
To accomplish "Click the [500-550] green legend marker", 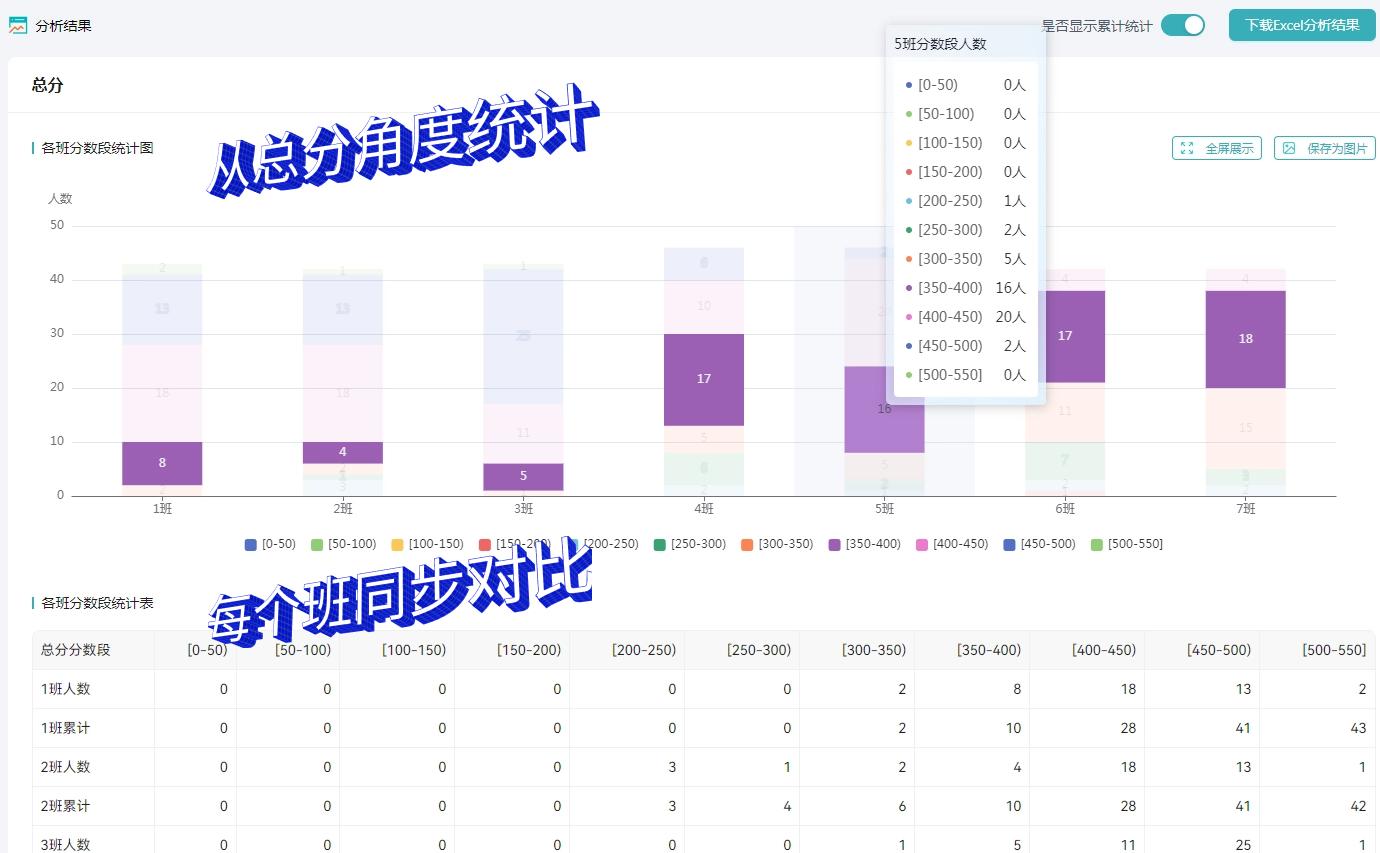I will coord(1097,544).
